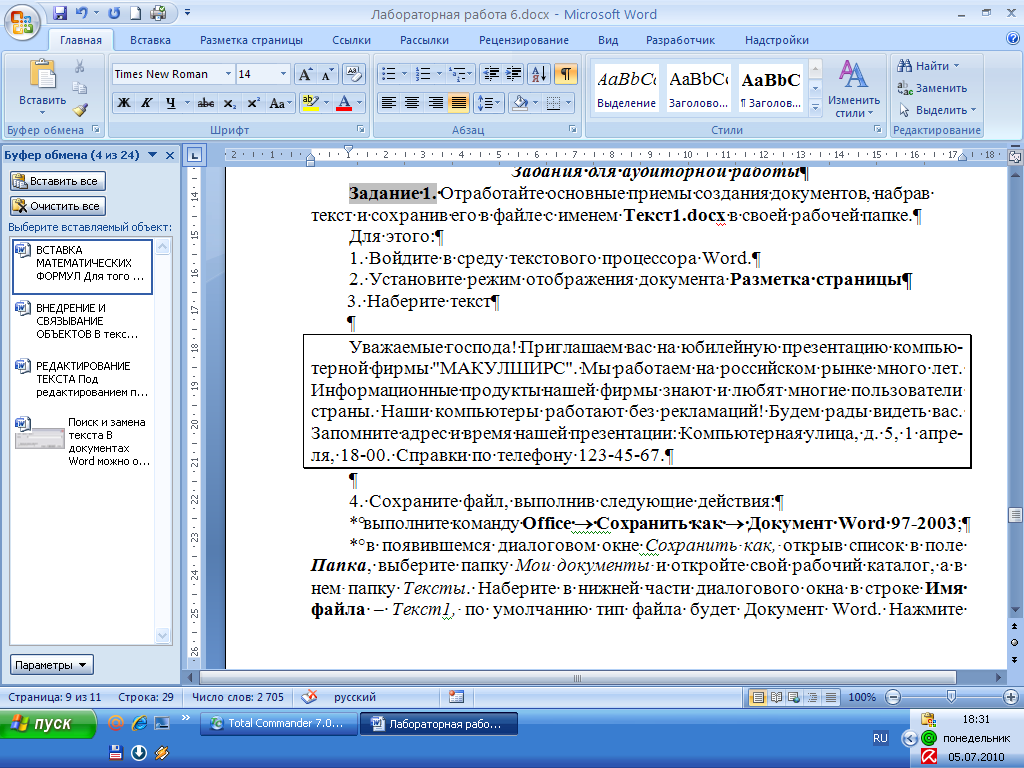The height and width of the screenshot is (768, 1024).
Task: Open clipboard task pane options arrow
Action: click(x=152, y=155)
